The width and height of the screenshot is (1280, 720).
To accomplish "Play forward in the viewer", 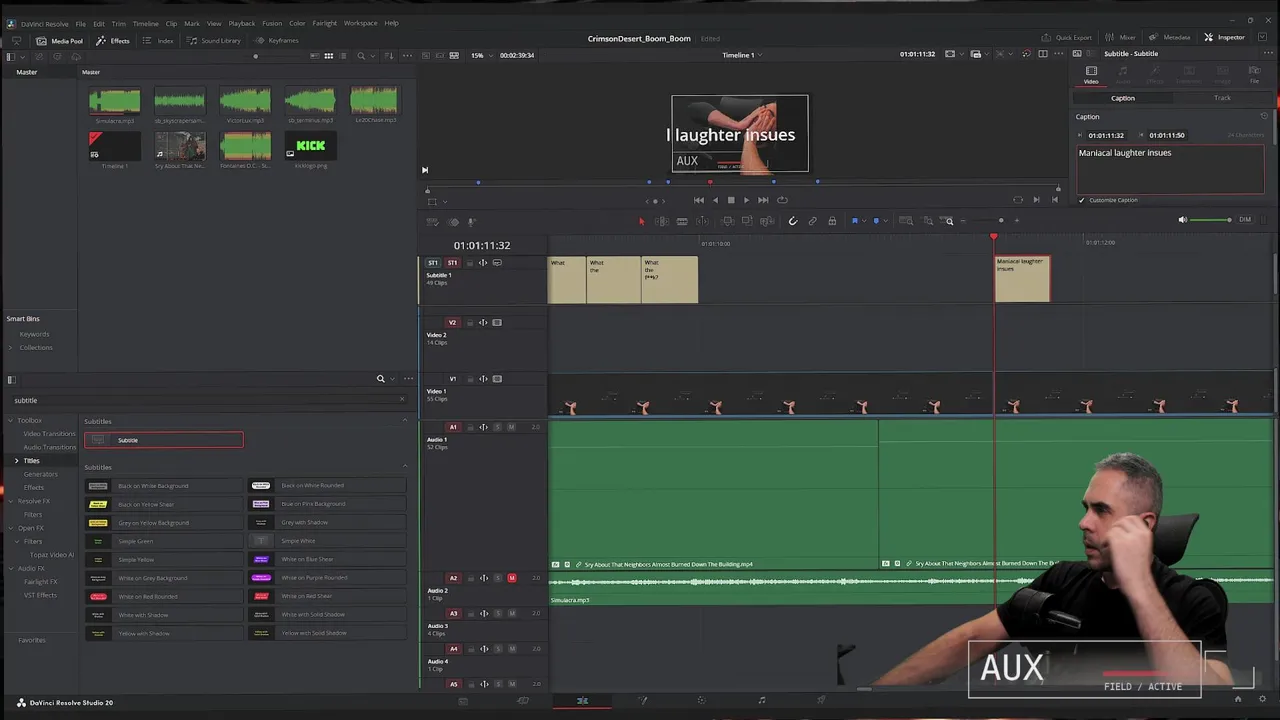I will [746, 200].
